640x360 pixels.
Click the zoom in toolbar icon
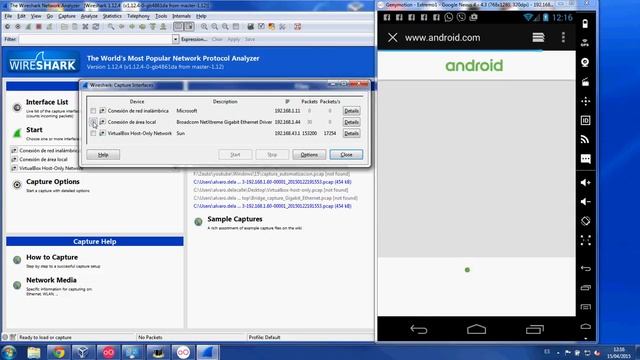[204, 27]
